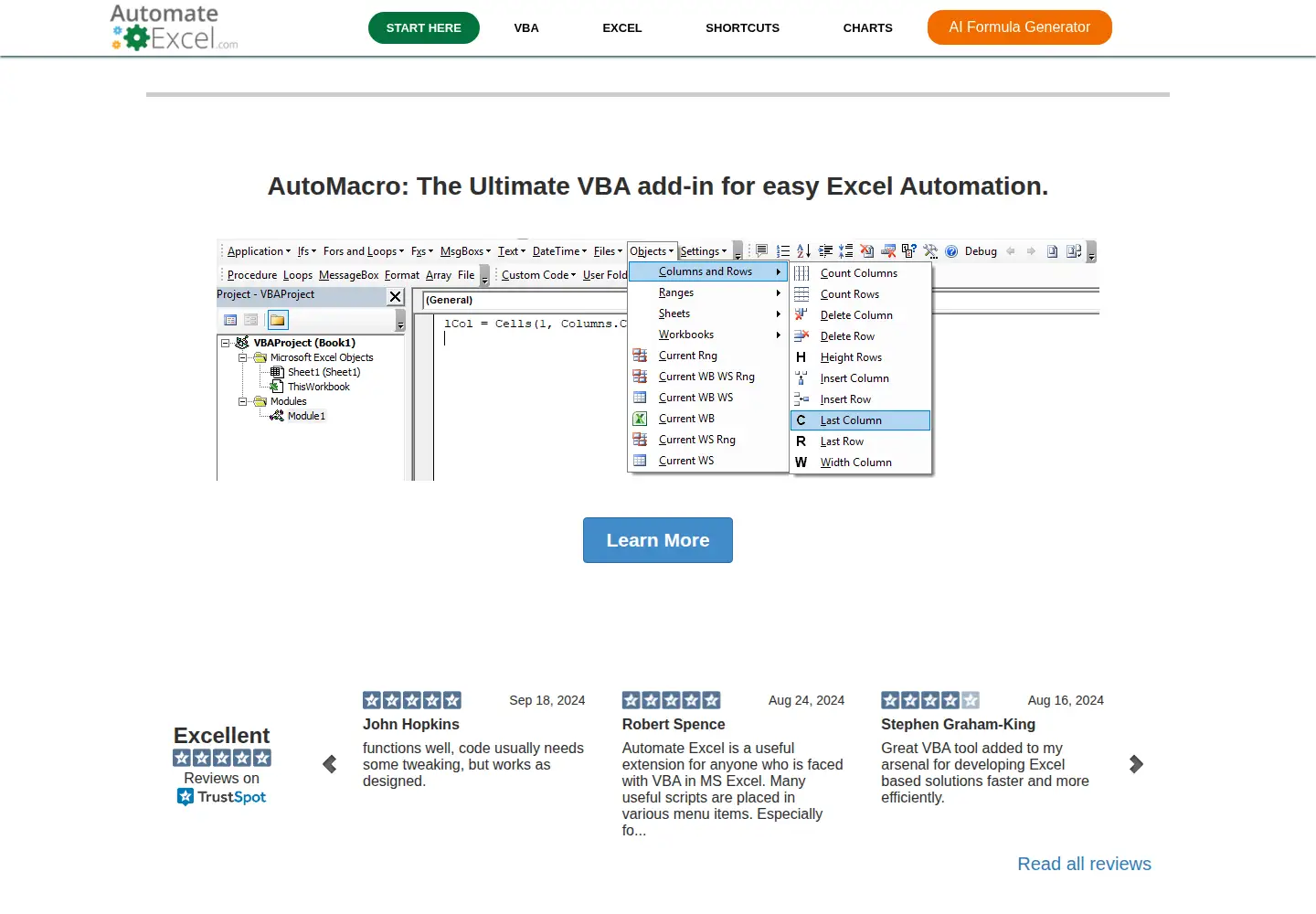This screenshot has width=1316, height=914.
Task: Open the TrustSpot reviews logo
Action: click(x=222, y=797)
